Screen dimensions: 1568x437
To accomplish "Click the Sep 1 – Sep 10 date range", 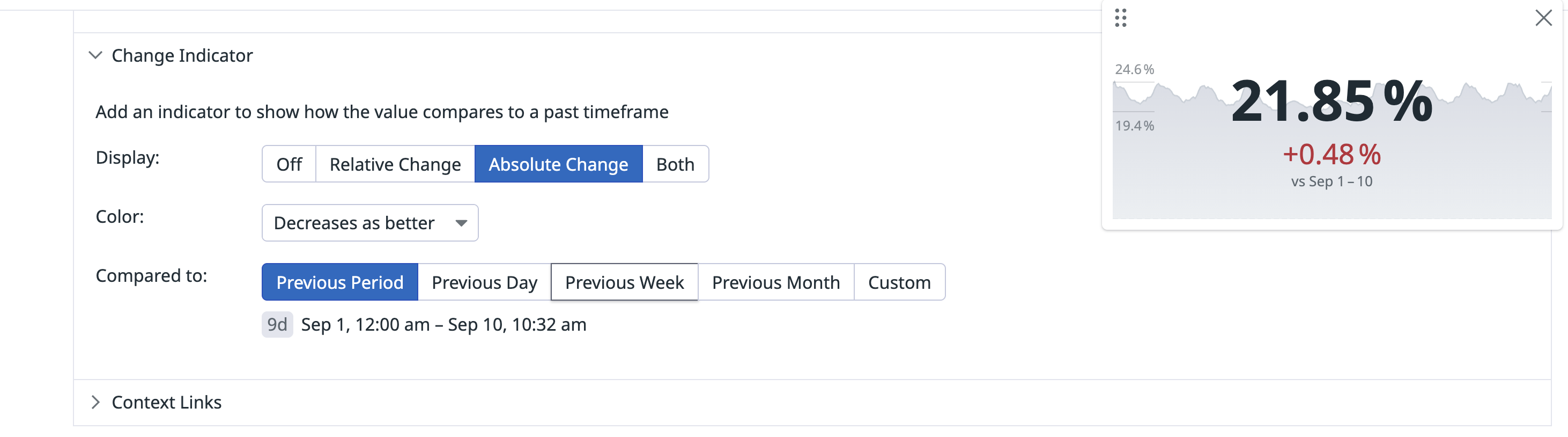I will (x=443, y=324).
